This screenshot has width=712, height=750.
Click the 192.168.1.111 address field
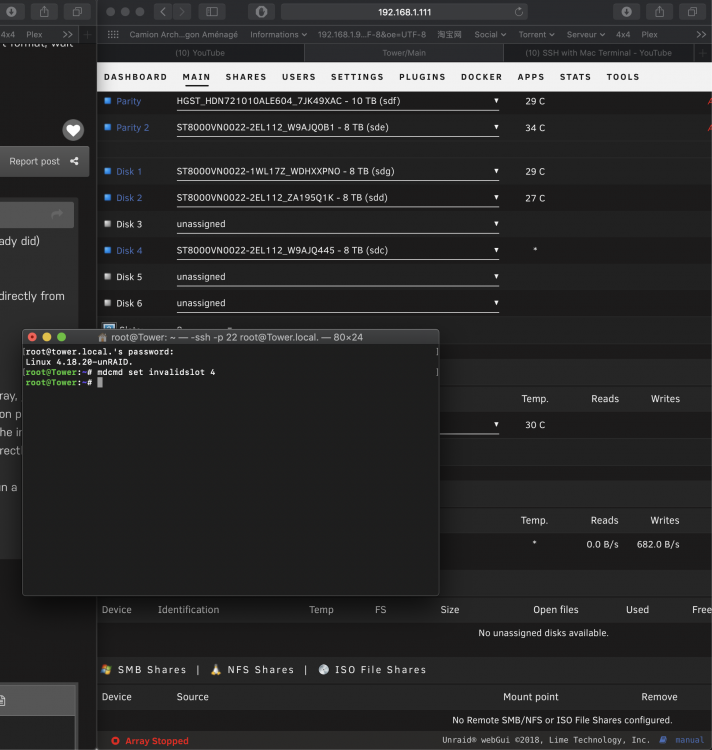coord(405,12)
